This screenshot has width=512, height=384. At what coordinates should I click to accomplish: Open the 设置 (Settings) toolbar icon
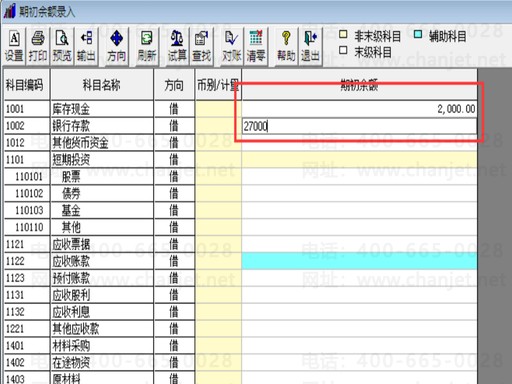pyautogui.click(x=14, y=47)
